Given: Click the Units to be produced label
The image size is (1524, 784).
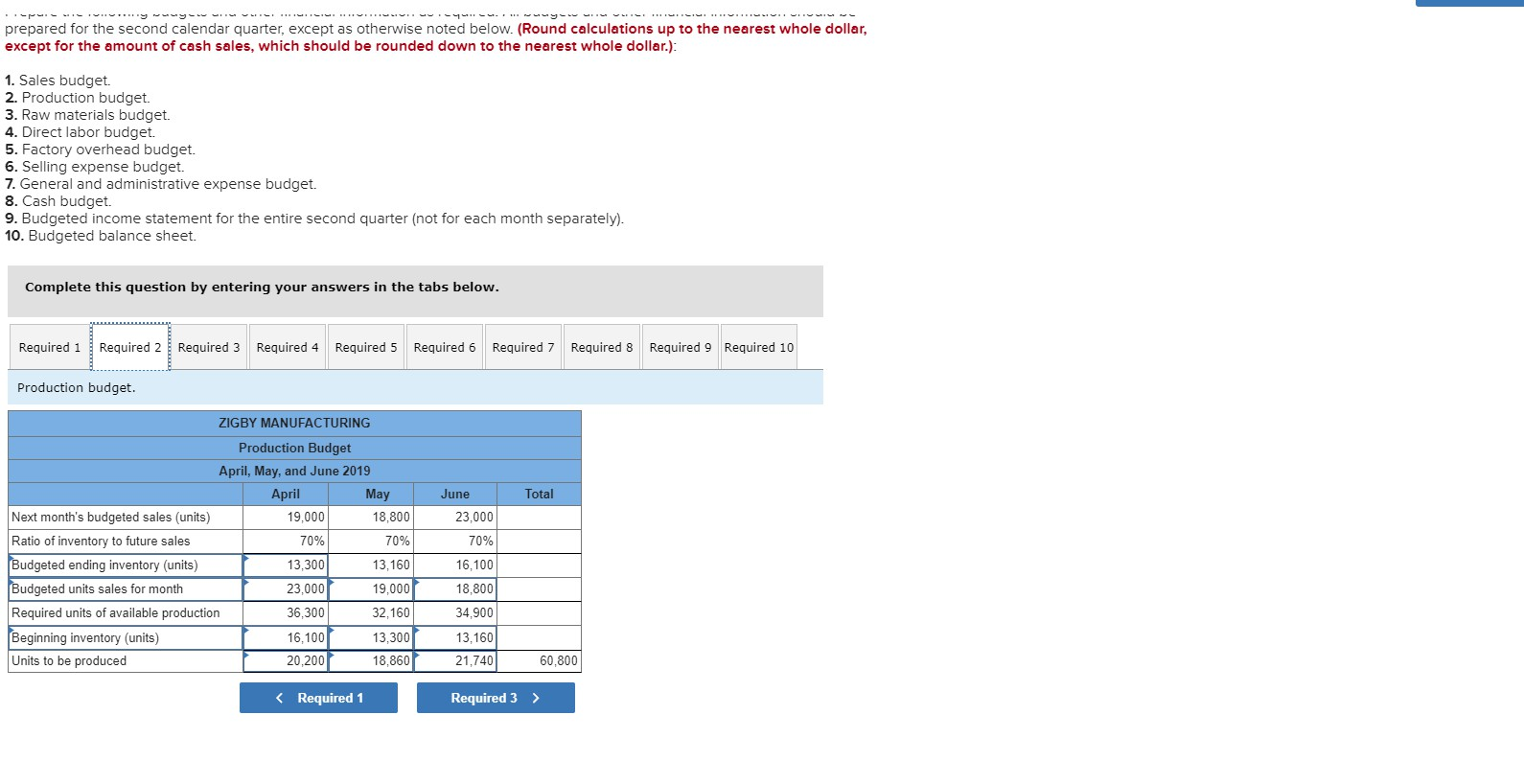Looking at the screenshot, I should click(69, 661).
